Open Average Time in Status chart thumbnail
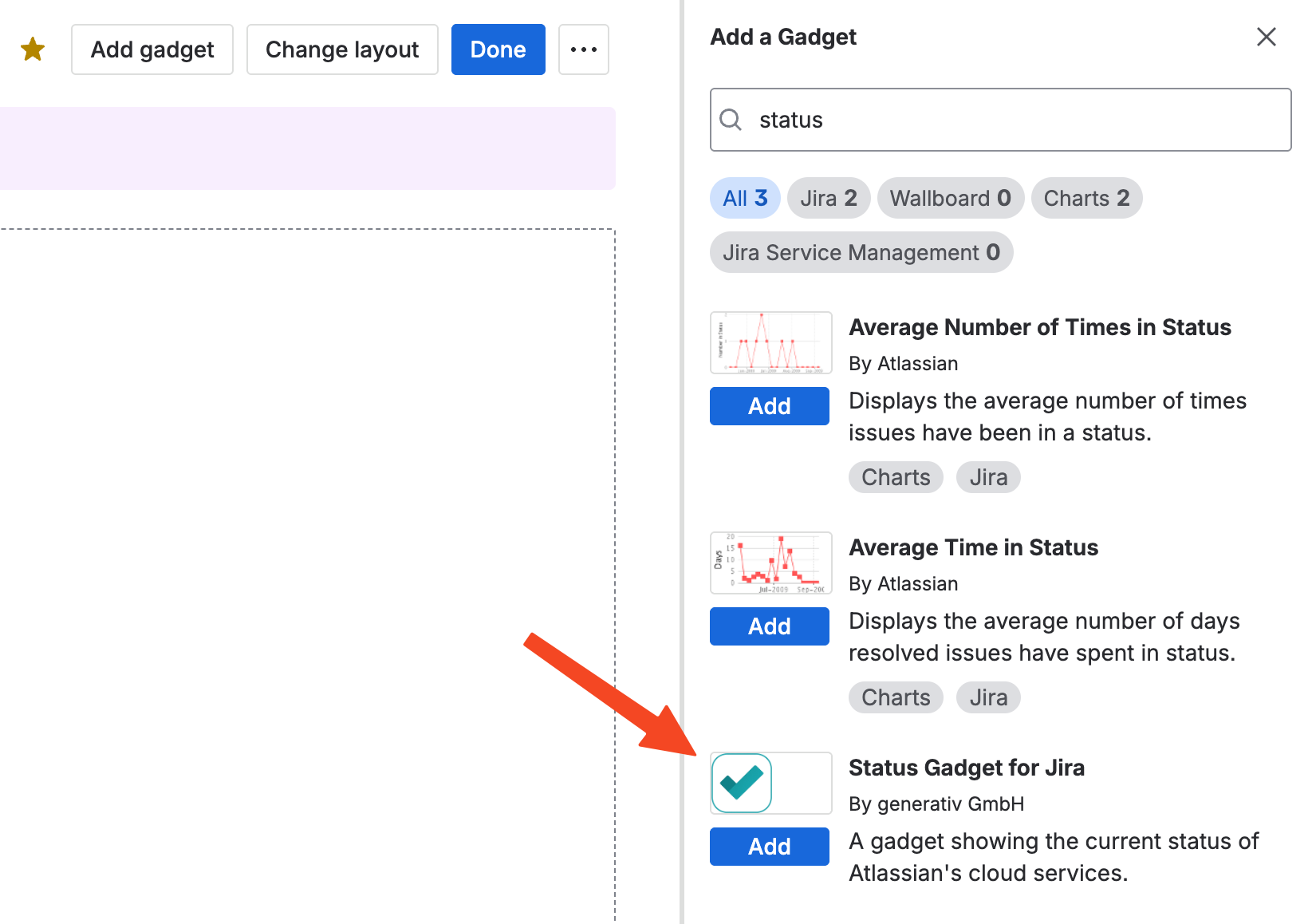 770,563
